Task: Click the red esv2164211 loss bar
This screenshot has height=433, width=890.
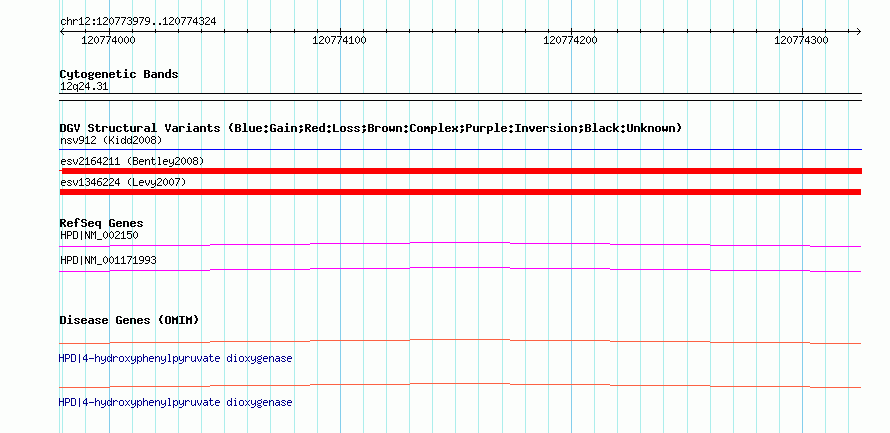Action: 461,171
